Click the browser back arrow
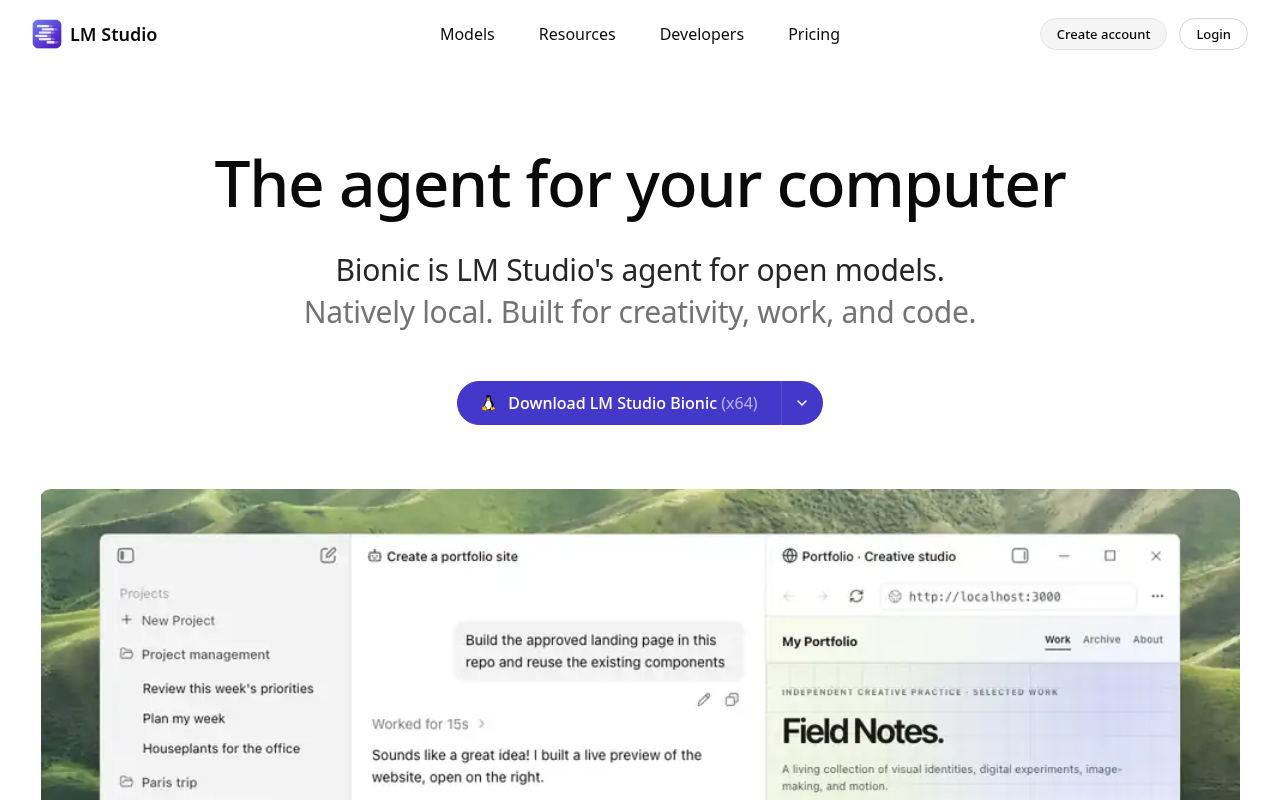Image resolution: width=1280 pixels, height=800 pixels. [788, 596]
